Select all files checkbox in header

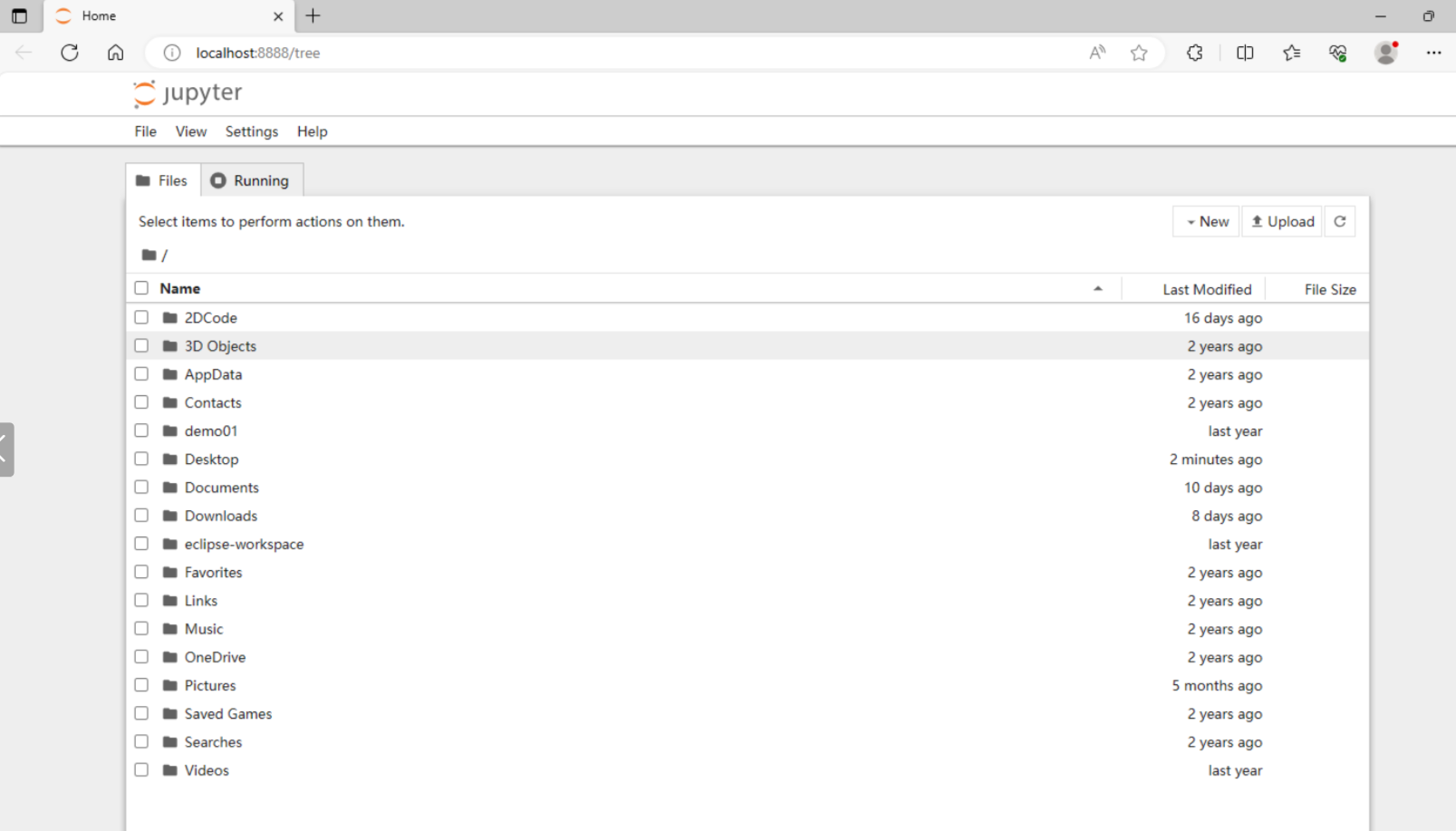[141, 288]
